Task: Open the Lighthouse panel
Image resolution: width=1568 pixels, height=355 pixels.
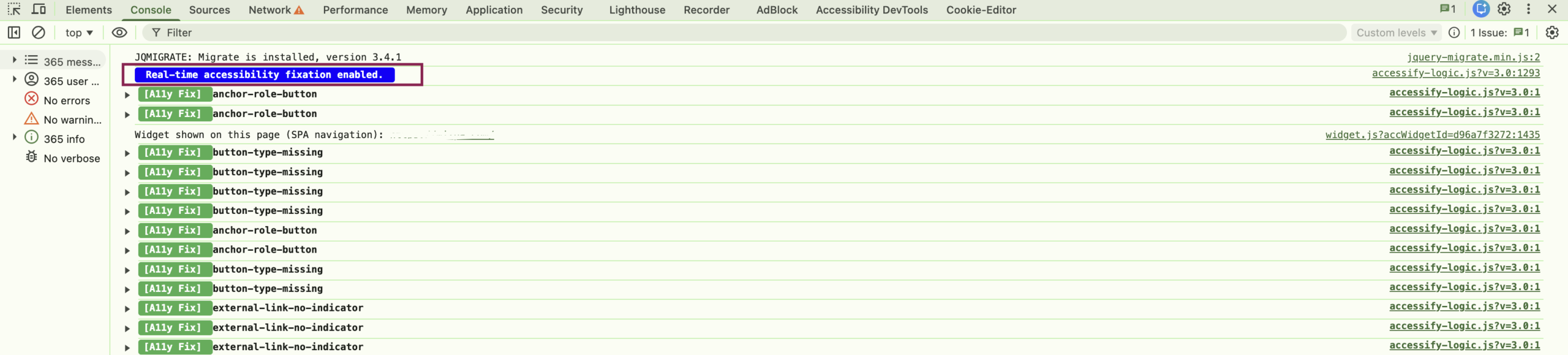Action: pos(636,9)
